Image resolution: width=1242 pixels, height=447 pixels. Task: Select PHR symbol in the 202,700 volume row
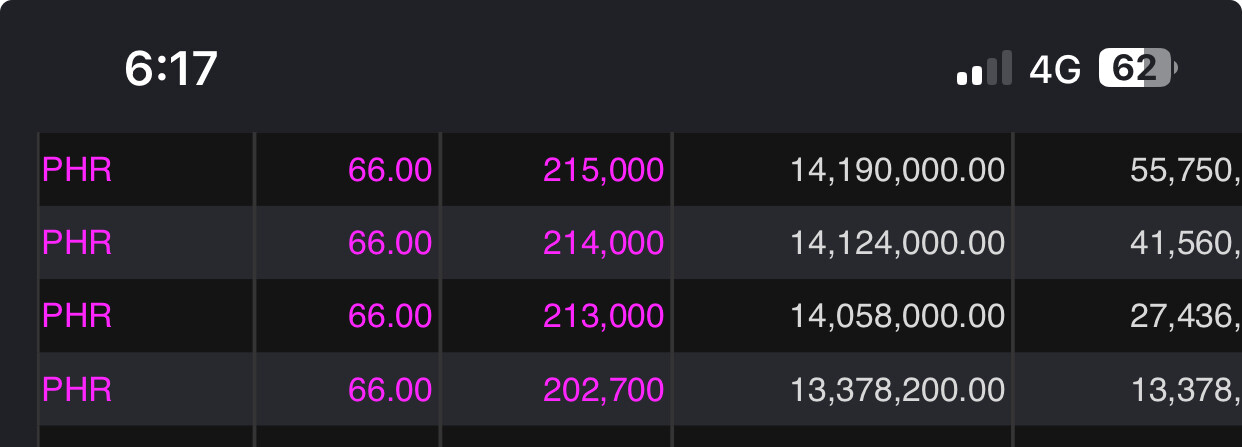[x=77, y=389]
